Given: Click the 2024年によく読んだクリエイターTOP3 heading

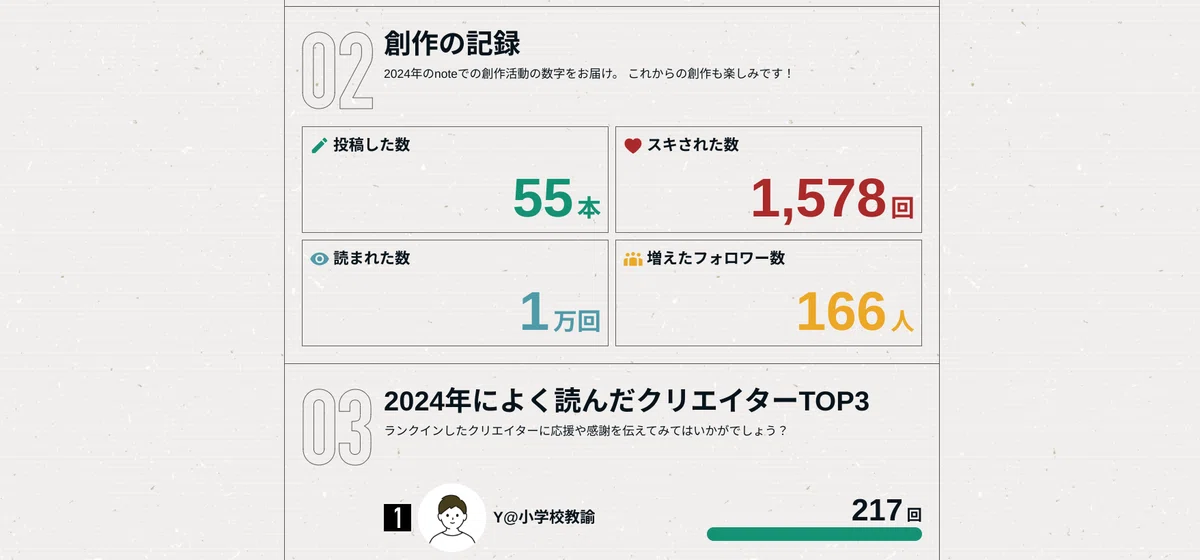Looking at the screenshot, I should (627, 401).
